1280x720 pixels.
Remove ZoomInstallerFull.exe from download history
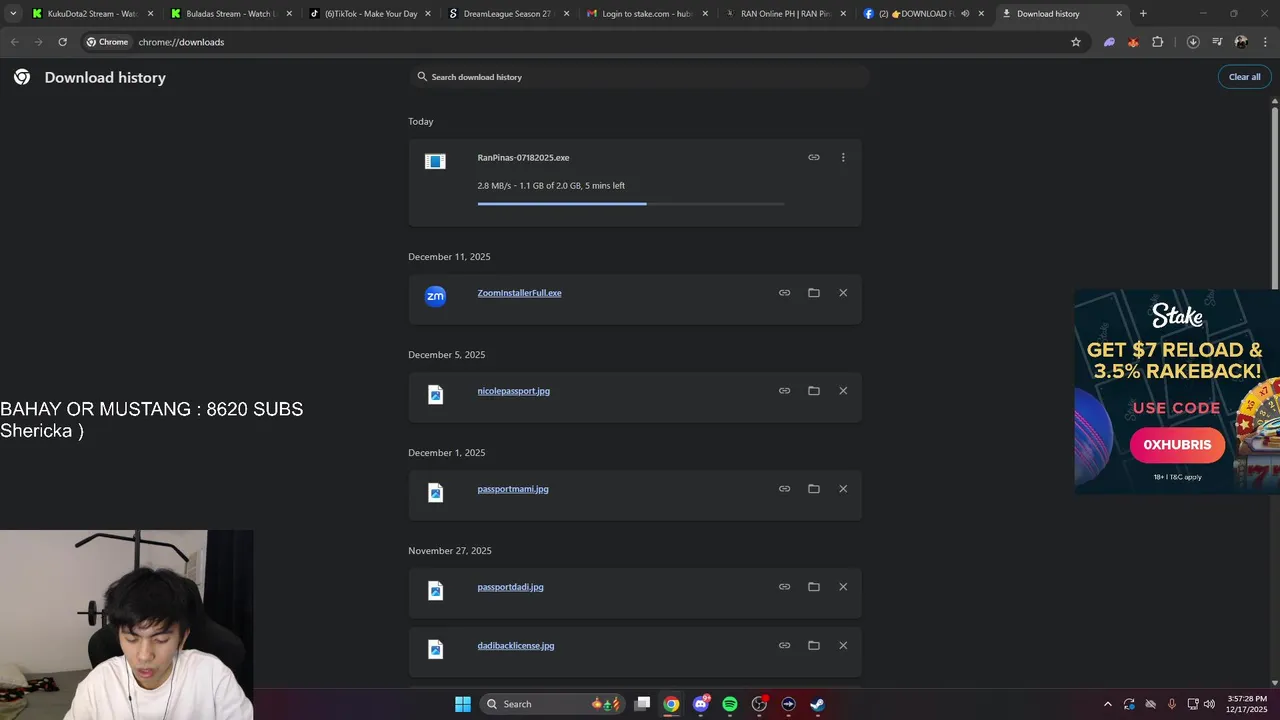point(843,293)
